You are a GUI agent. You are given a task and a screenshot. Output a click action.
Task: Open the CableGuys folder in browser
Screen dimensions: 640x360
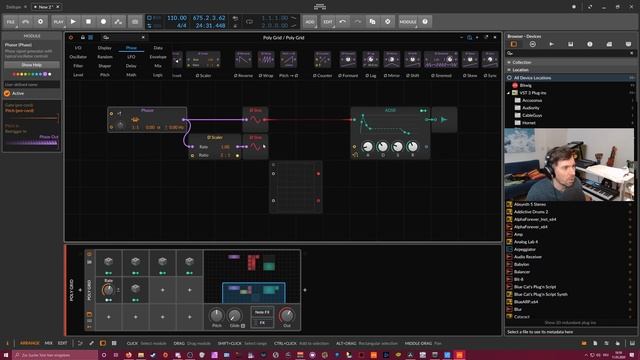coord(532,116)
